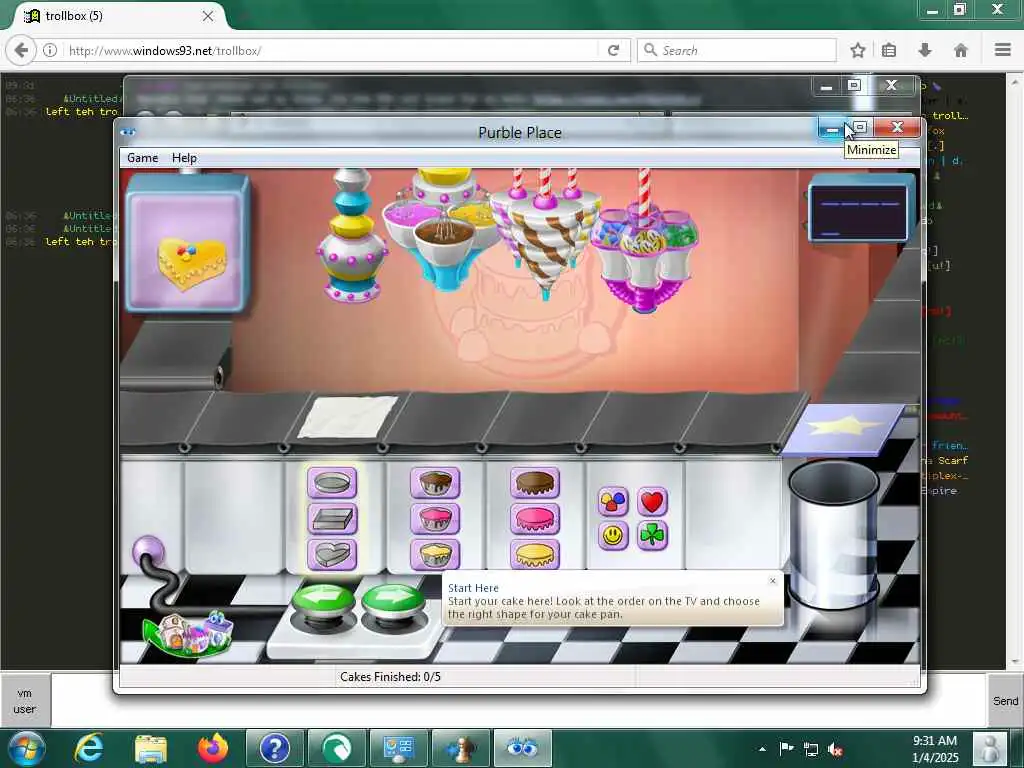Click the browser URL address field
The height and width of the screenshot is (768, 1024).
330,50
